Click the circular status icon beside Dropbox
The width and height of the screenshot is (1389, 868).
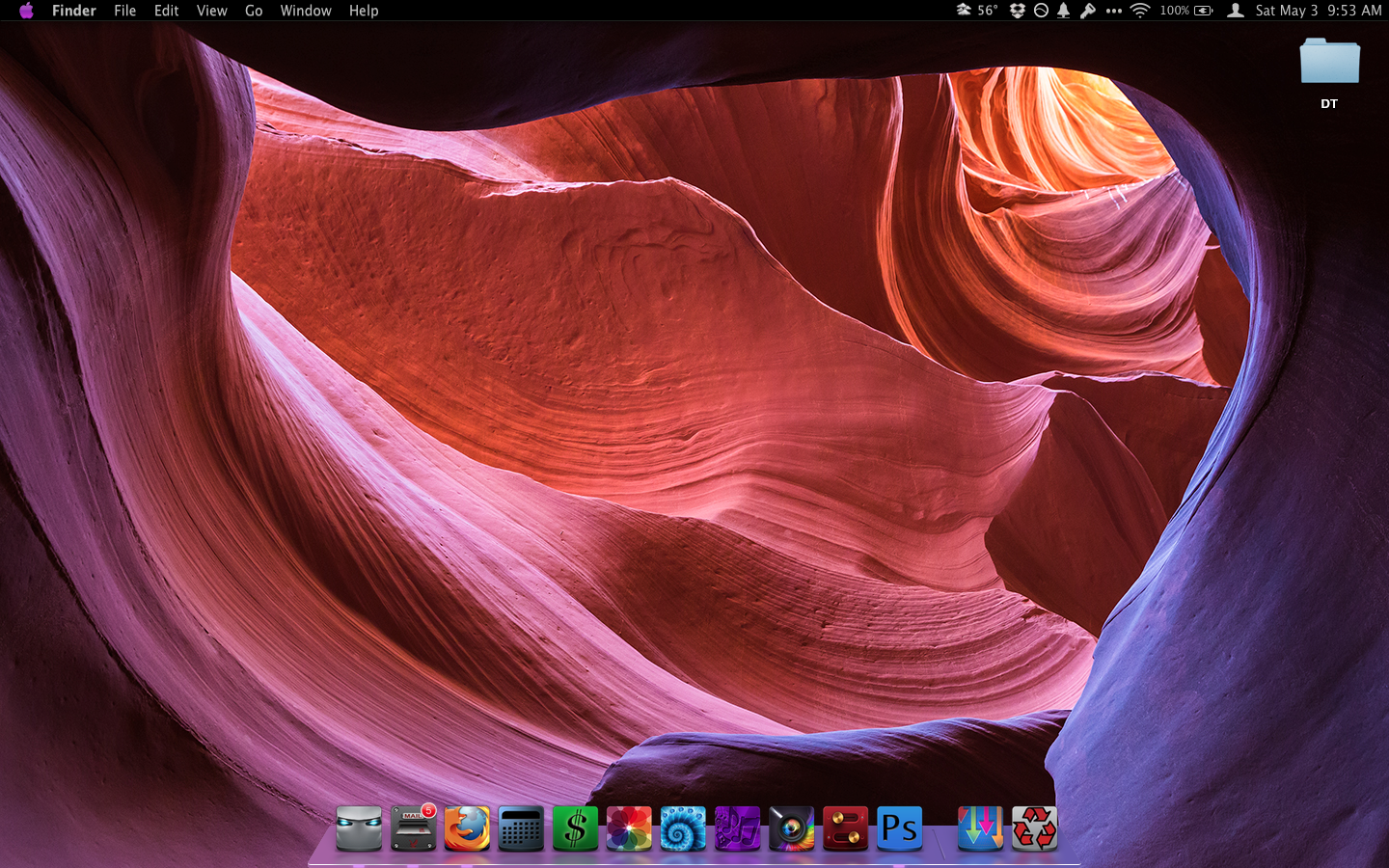pyautogui.click(x=1041, y=11)
